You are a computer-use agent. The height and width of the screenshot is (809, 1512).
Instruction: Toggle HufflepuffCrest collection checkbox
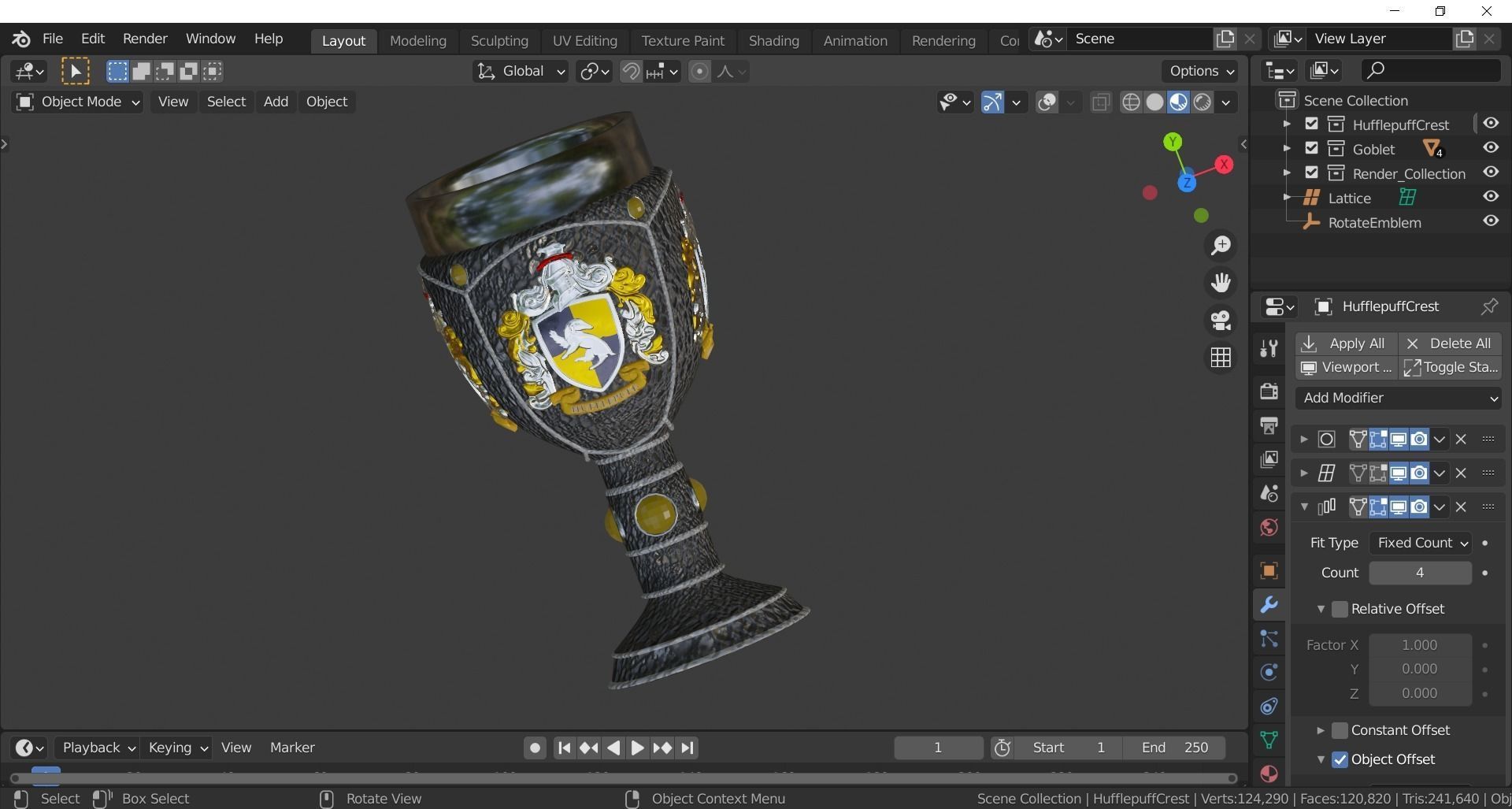[x=1311, y=124]
